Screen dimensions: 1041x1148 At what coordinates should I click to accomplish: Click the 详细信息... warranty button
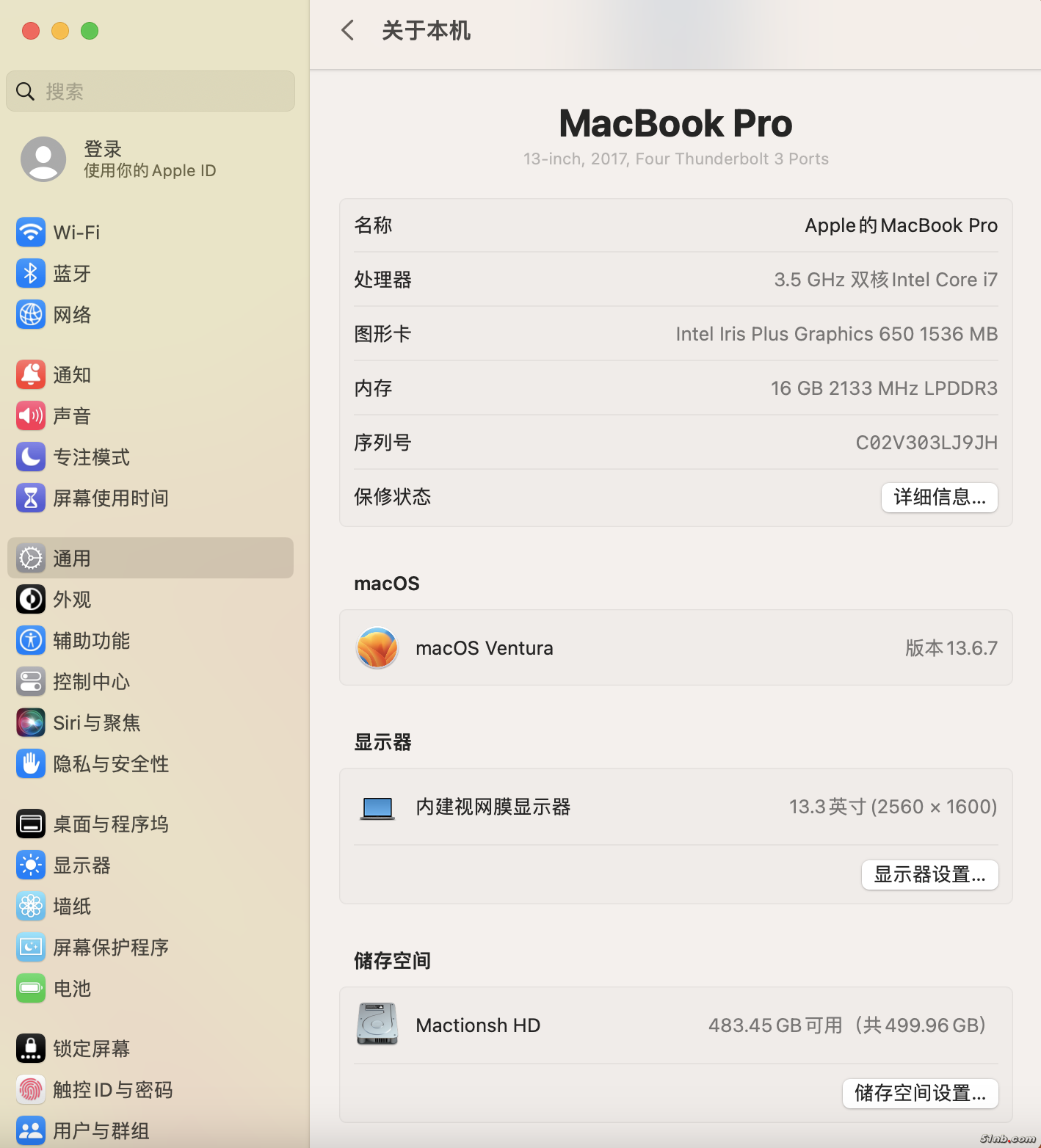(939, 498)
